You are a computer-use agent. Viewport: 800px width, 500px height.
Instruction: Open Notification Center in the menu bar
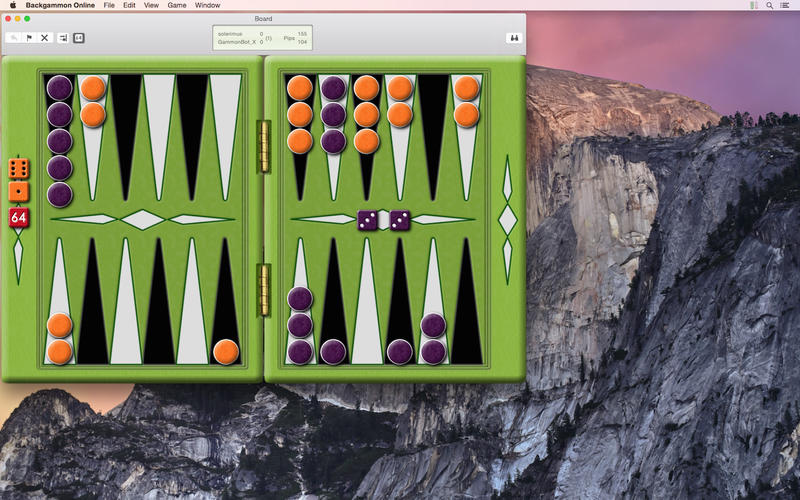coord(786,5)
